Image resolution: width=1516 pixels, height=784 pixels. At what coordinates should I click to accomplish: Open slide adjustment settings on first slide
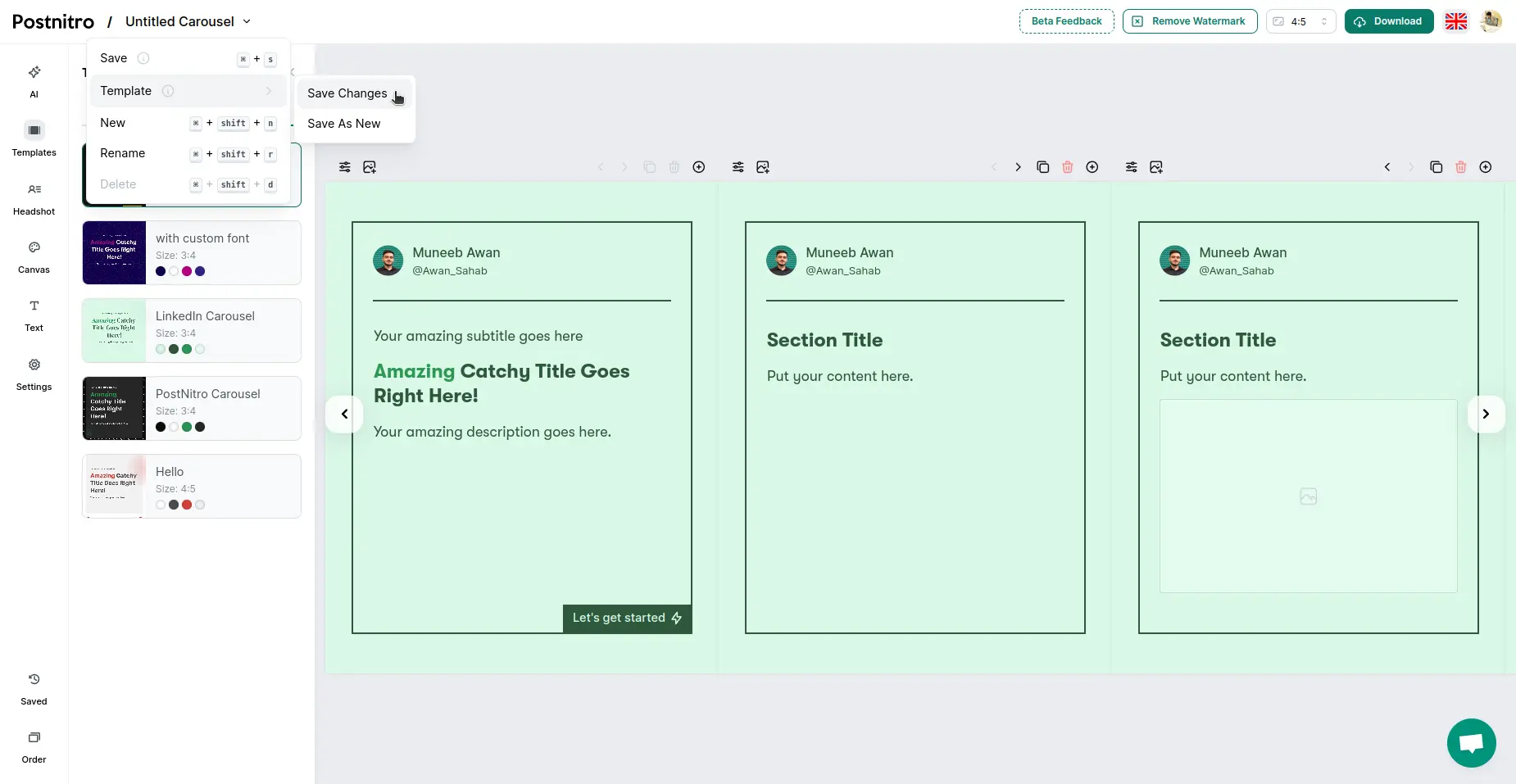pos(344,167)
